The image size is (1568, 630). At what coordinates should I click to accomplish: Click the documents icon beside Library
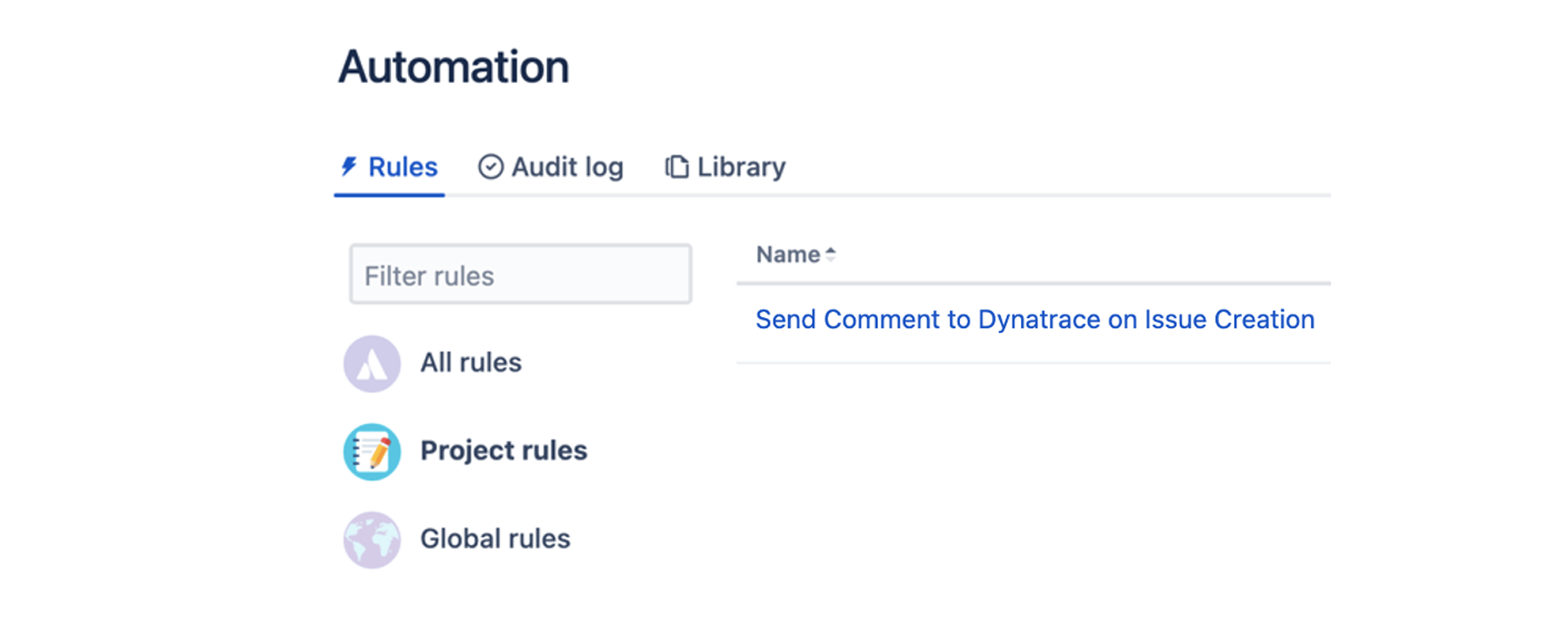click(x=677, y=166)
